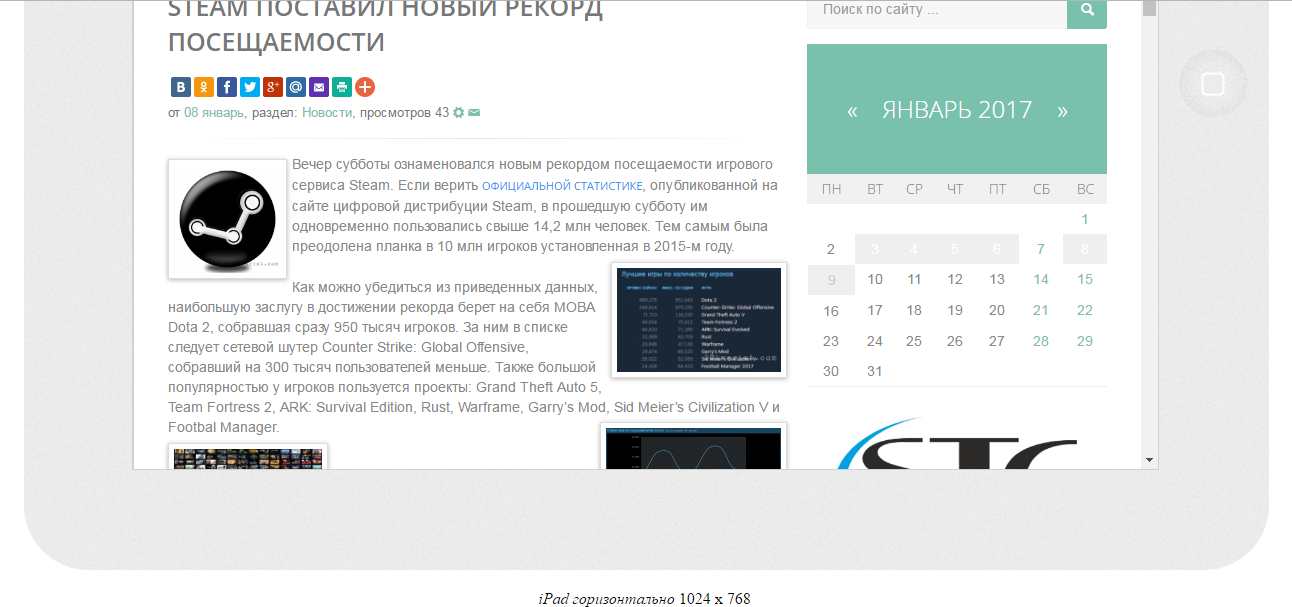1292x607 pixels.
Task: Select January 22 in the calendar
Action: tap(1085, 310)
